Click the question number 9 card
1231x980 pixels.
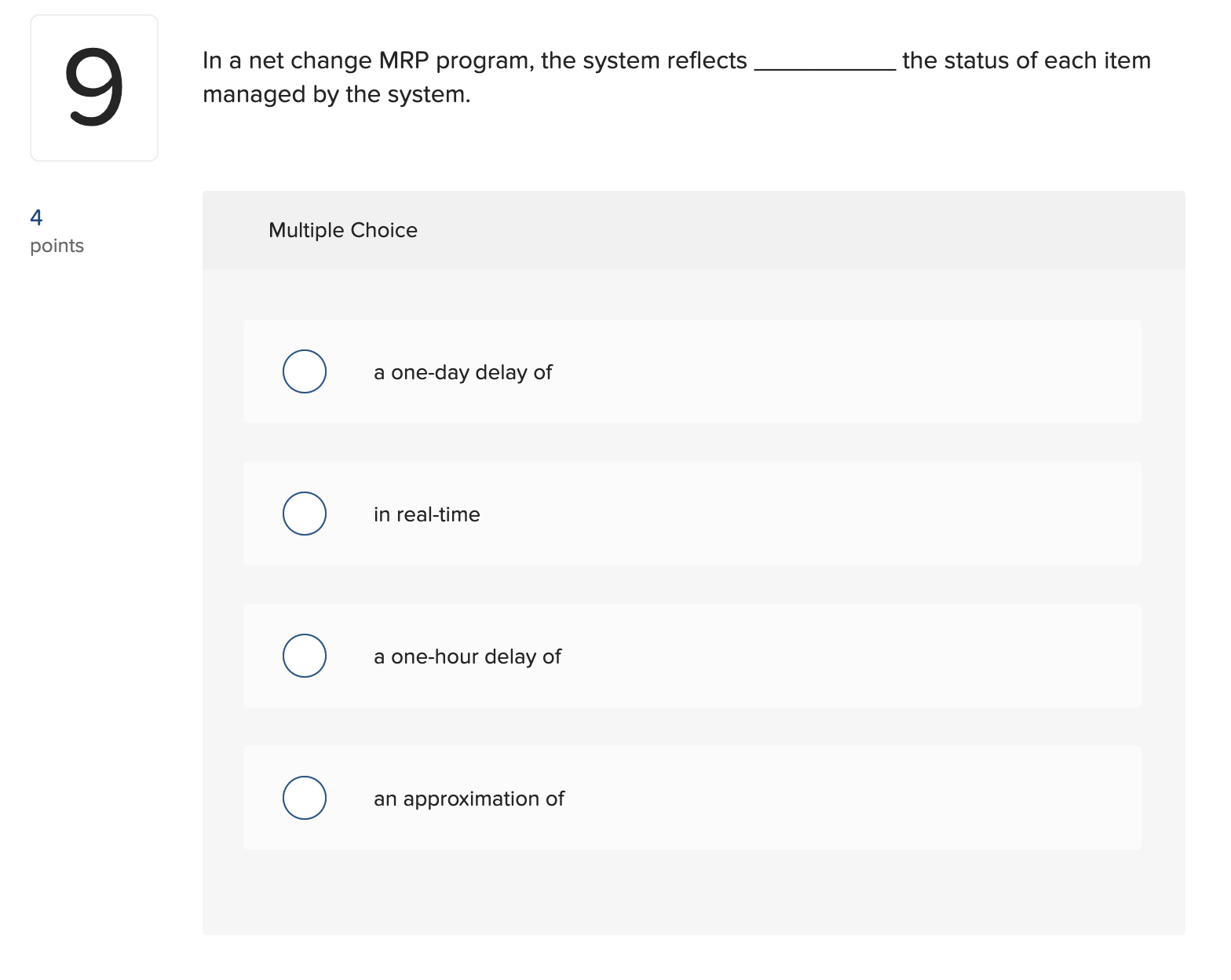point(94,86)
